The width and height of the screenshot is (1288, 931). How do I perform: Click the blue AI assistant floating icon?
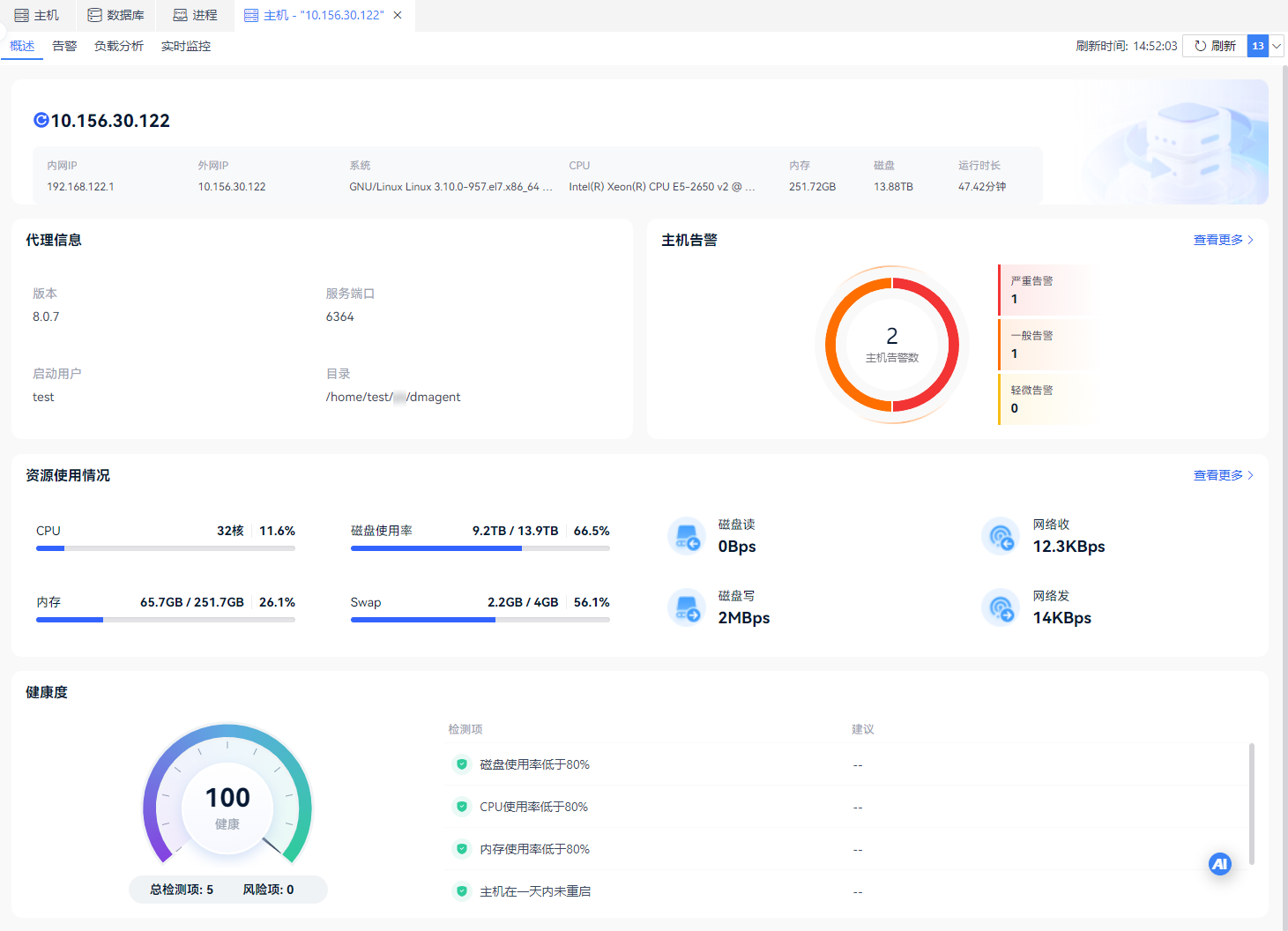[x=1219, y=864]
